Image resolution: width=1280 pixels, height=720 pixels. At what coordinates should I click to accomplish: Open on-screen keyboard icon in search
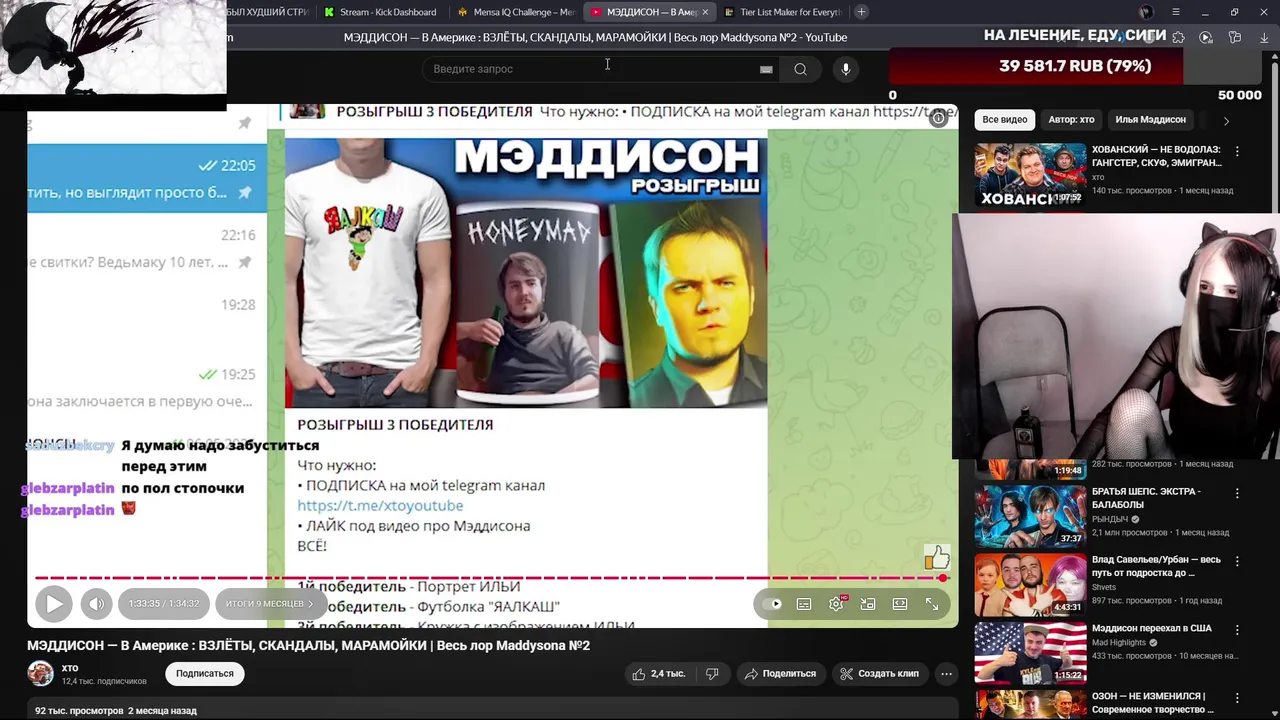coord(766,69)
